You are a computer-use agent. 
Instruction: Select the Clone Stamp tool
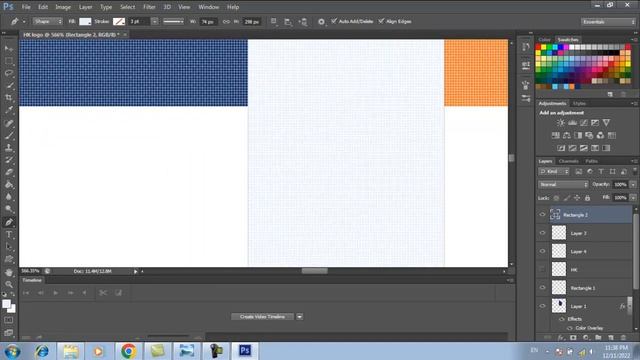(x=9, y=147)
